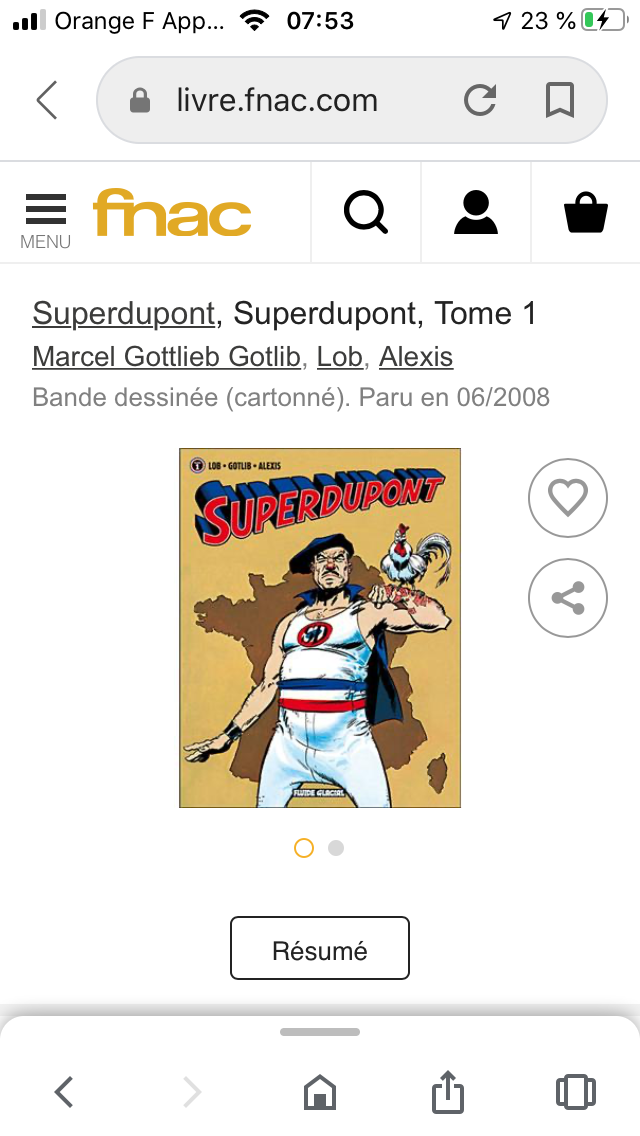
Task: Tap the Superdupont cover image
Action: tap(320, 627)
